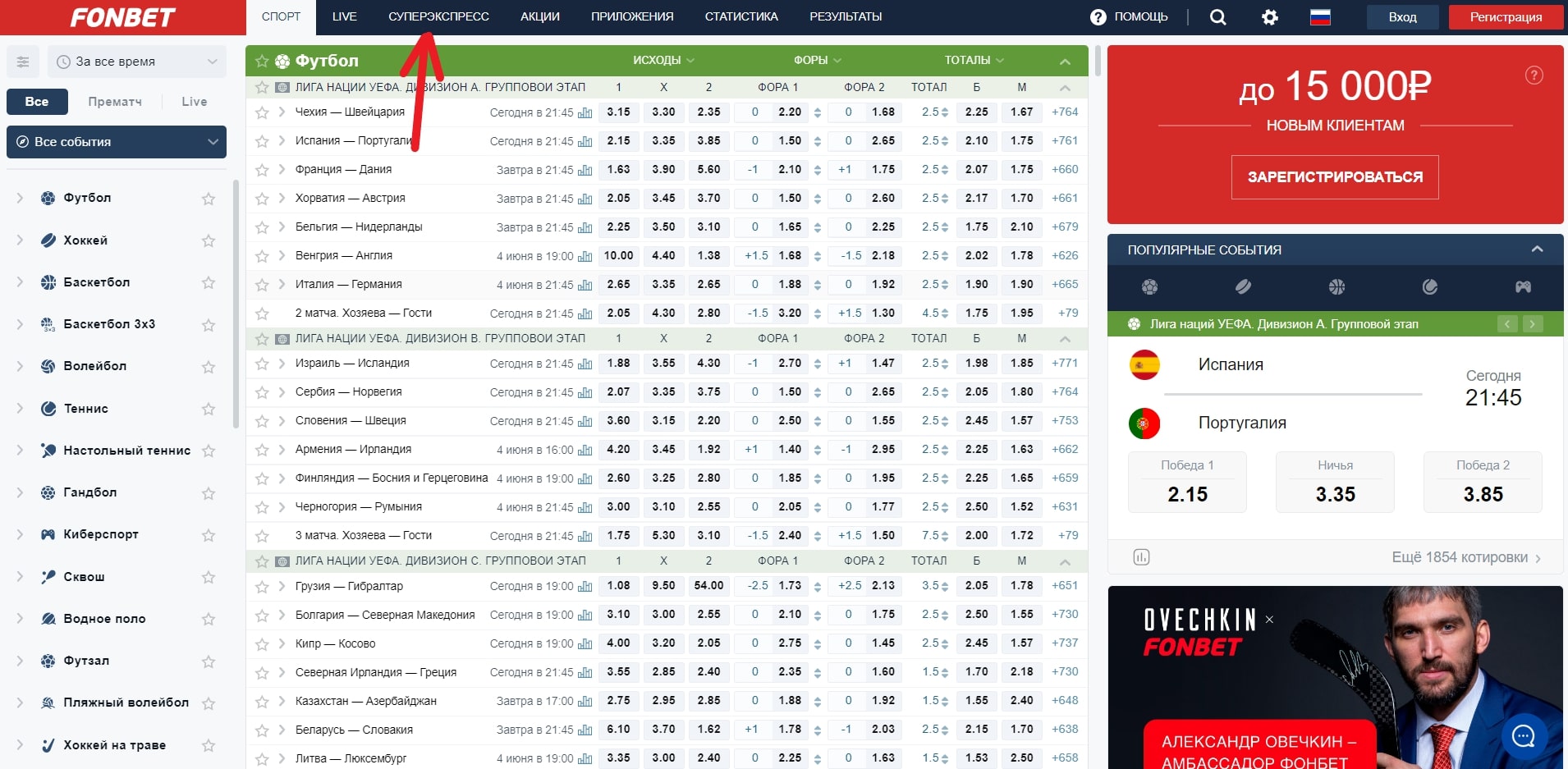Go to the АКЦИИ tab
Viewport: 1568px width, 769px height.
click(x=540, y=16)
